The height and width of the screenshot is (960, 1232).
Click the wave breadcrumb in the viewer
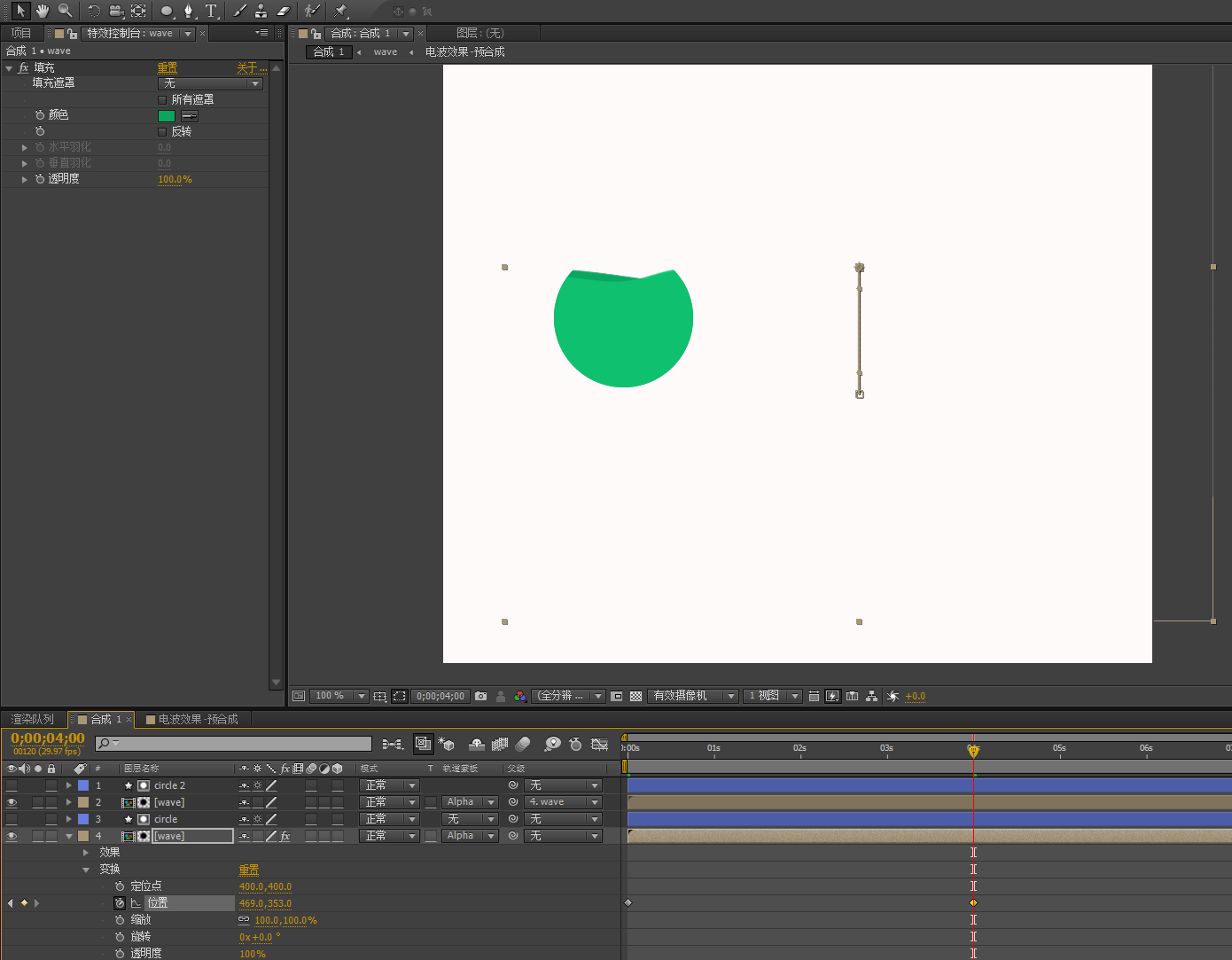click(386, 52)
